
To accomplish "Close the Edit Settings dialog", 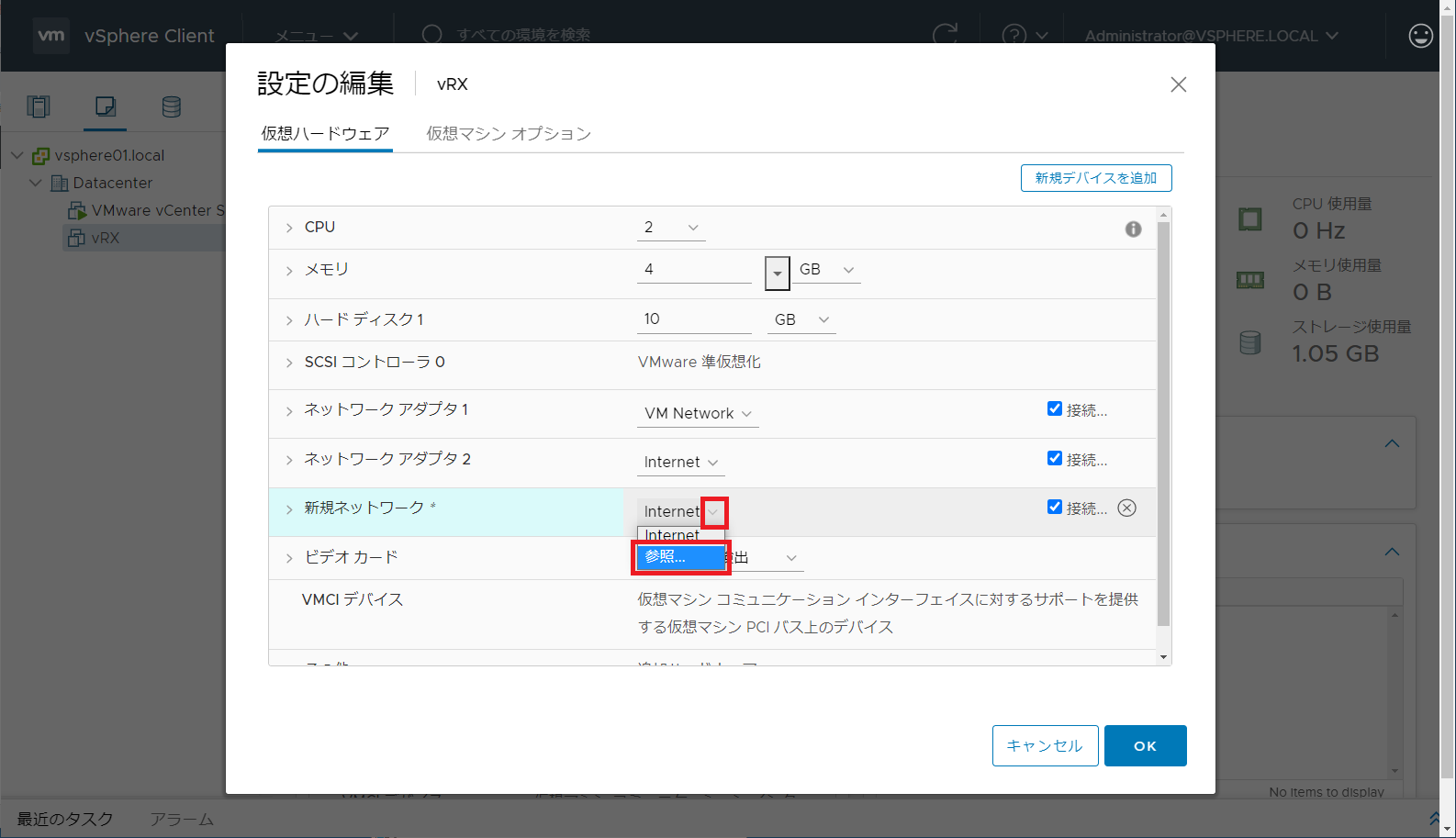I will [1179, 84].
